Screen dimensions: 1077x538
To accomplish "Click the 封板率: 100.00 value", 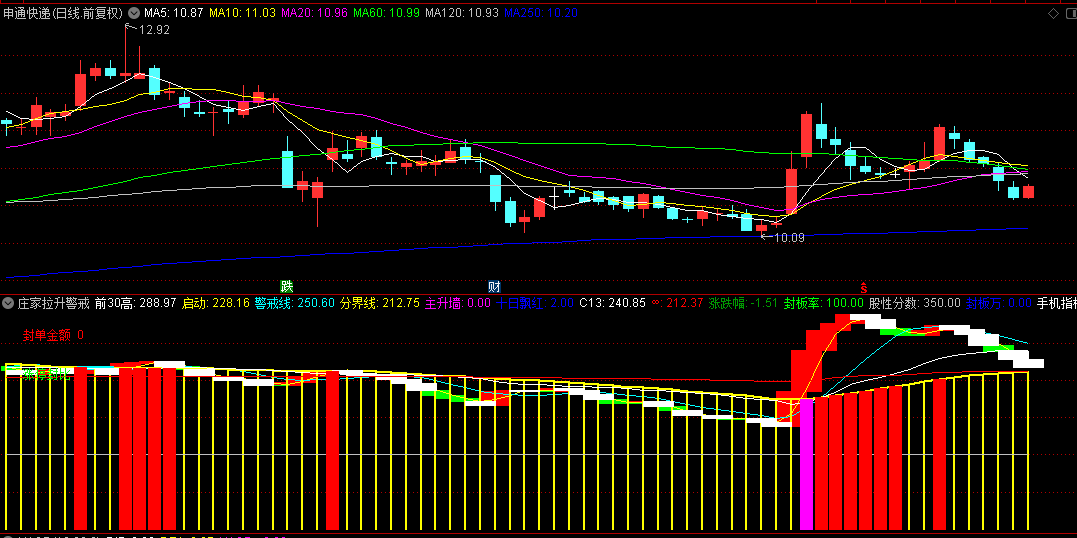I will [x=824, y=302].
